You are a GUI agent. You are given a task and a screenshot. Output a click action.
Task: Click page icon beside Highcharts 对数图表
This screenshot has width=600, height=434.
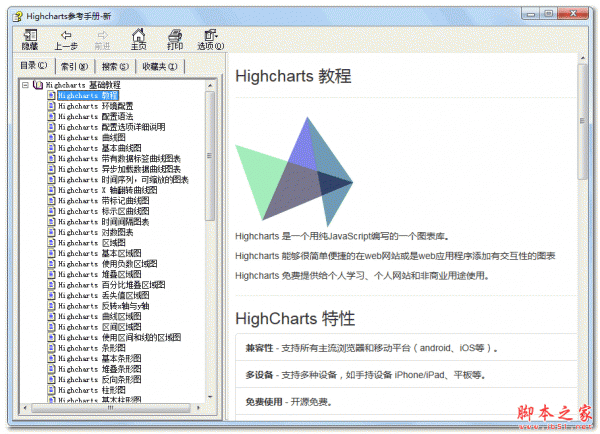pos(51,232)
